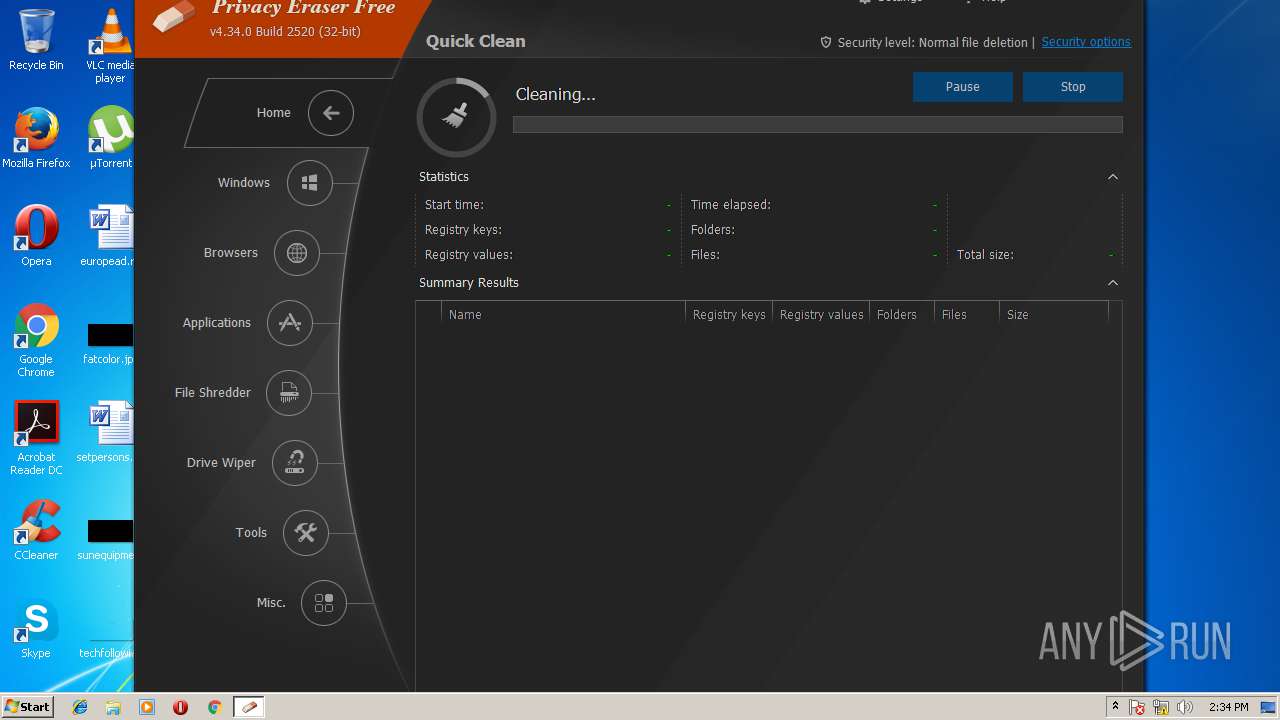This screenshot has height=720, width=1280.
Task: Open the Google Chrome desktop icon
Action: (x=36, y=340)
